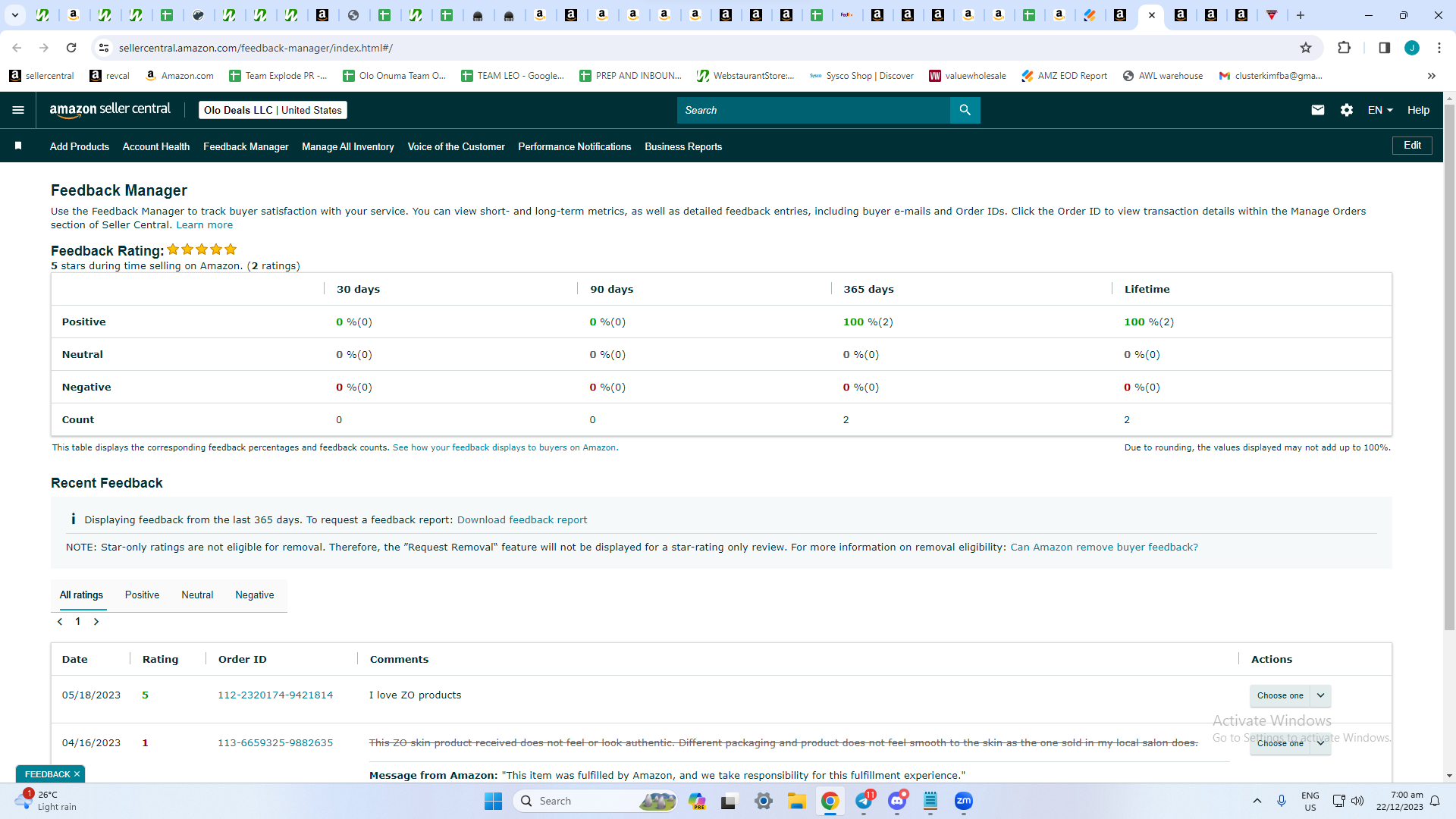Toggle Chrome side panel icon
Image resolution: width=1456 pixels, height=819 pixels.
coord(1384,48)
